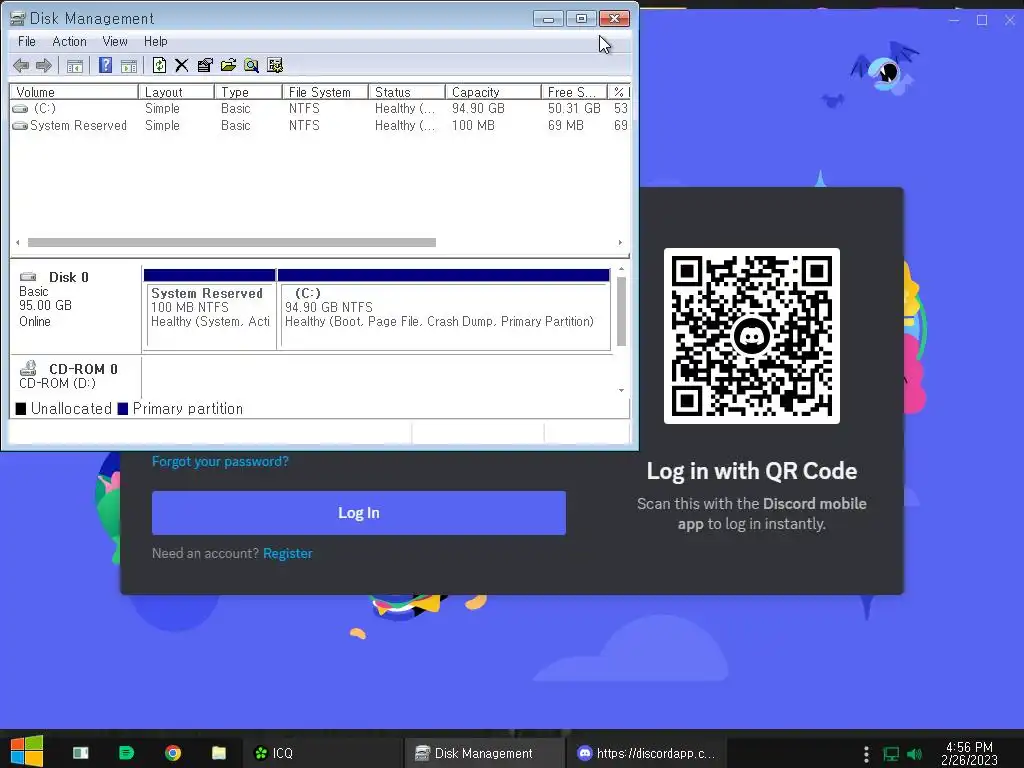1024x768 pixels.
Task: Click the white and green window taskbar icon
Action: pos(80,753)
